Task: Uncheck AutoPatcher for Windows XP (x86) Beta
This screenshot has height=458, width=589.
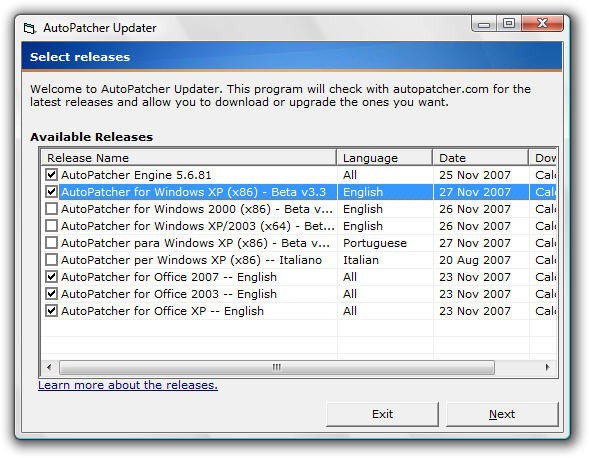Action: tap(51, 192)
